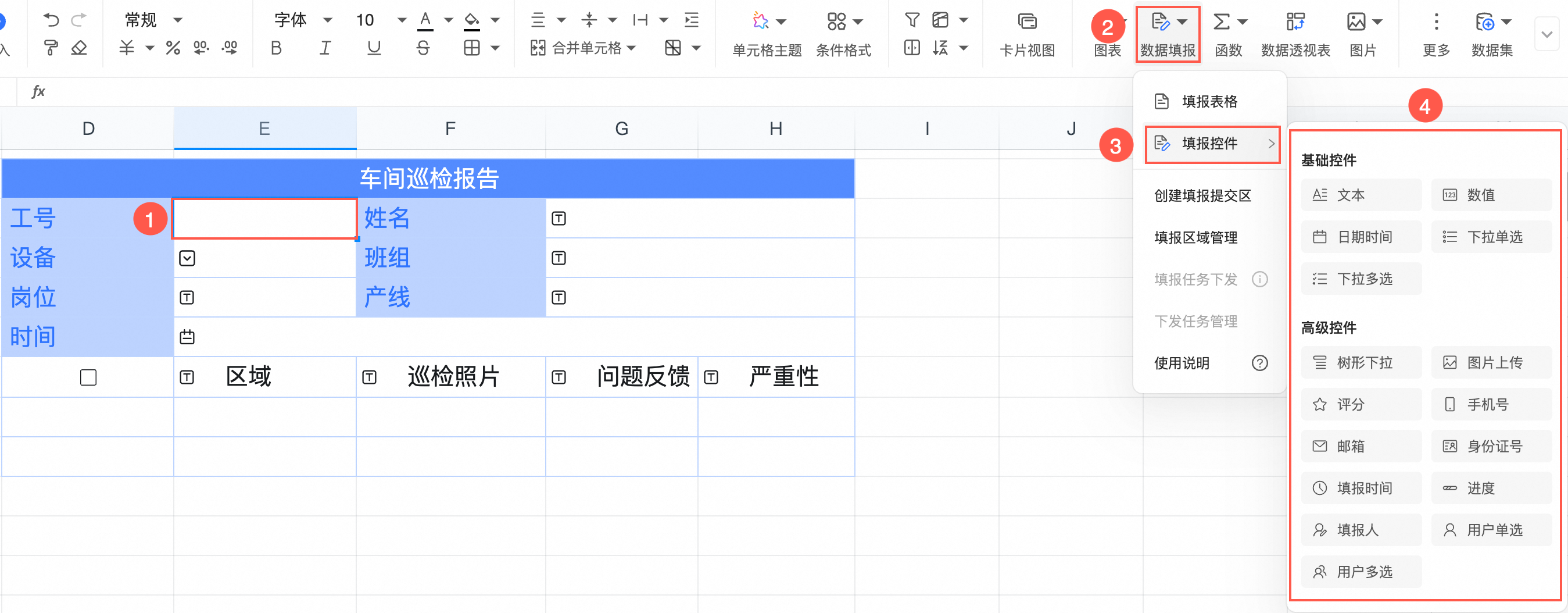Open conditional format (条件格式)
The width and height of the screenshot is (1568, 613).
844,36
